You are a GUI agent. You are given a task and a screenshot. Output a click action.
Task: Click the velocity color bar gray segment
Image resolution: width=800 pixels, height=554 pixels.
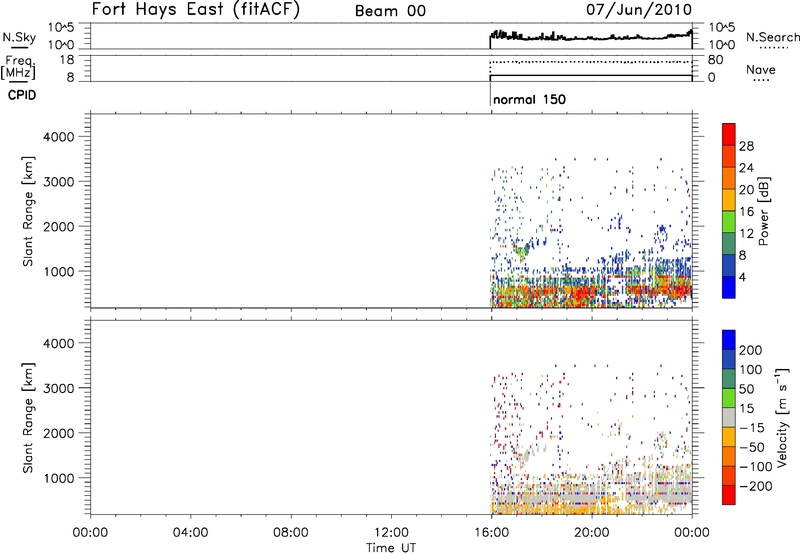pos(729,418)
